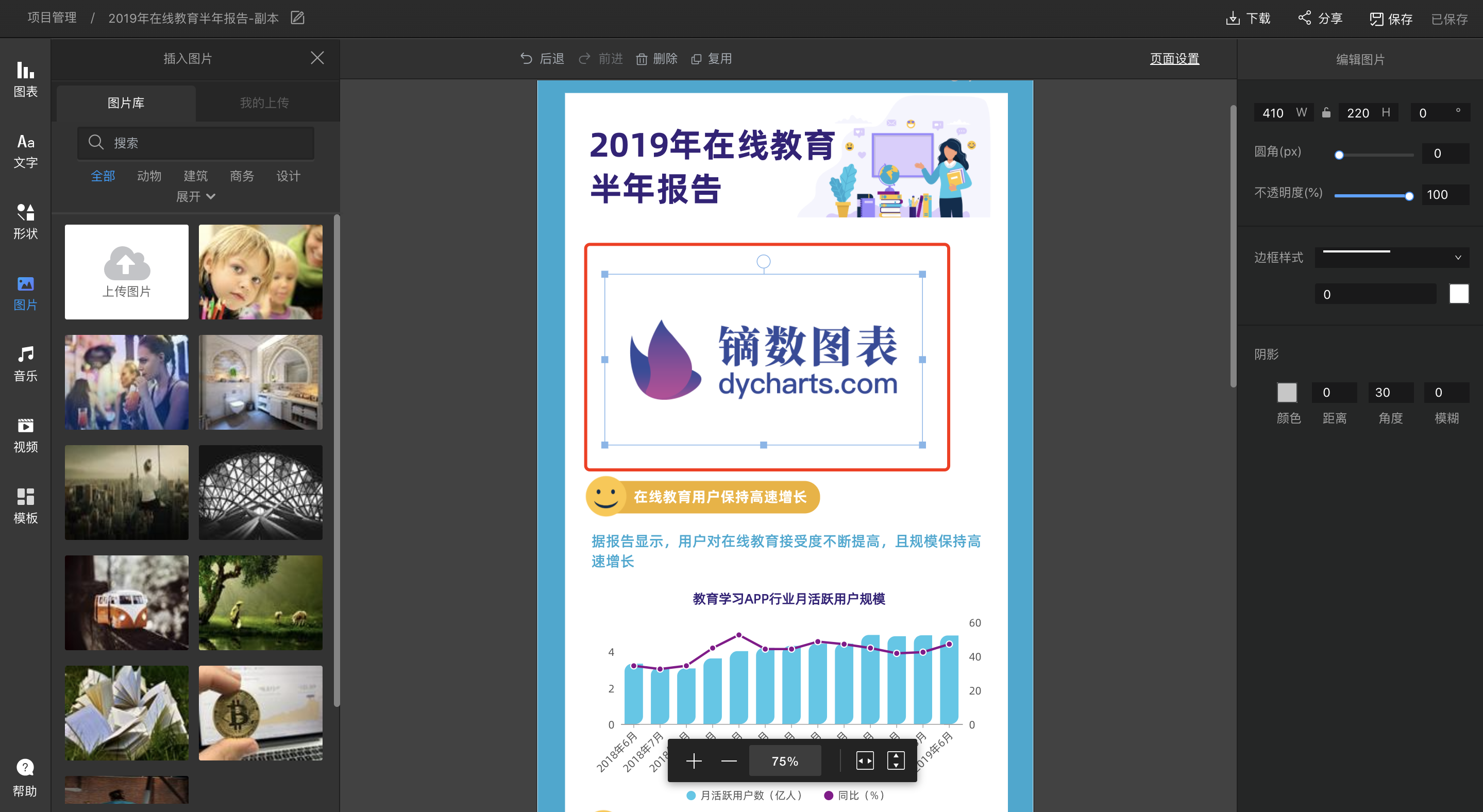Viewport: 1483px width, 812px height.
Task: Click the 复用 duplicate button
Action: coord(712,59)
